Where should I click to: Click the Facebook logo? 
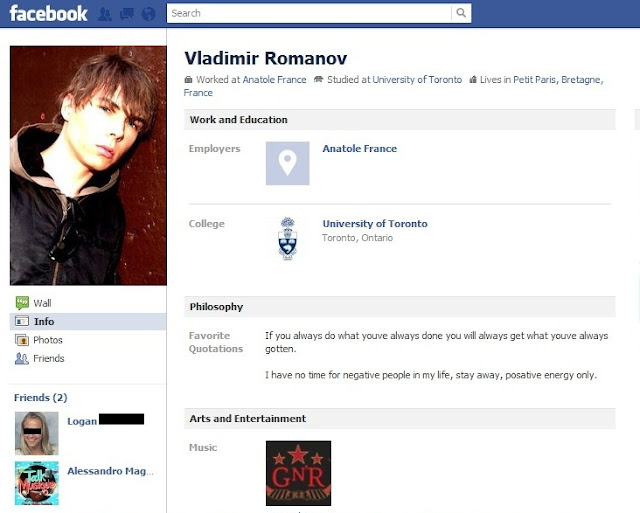pyautogui.click(x=48, y=13)
